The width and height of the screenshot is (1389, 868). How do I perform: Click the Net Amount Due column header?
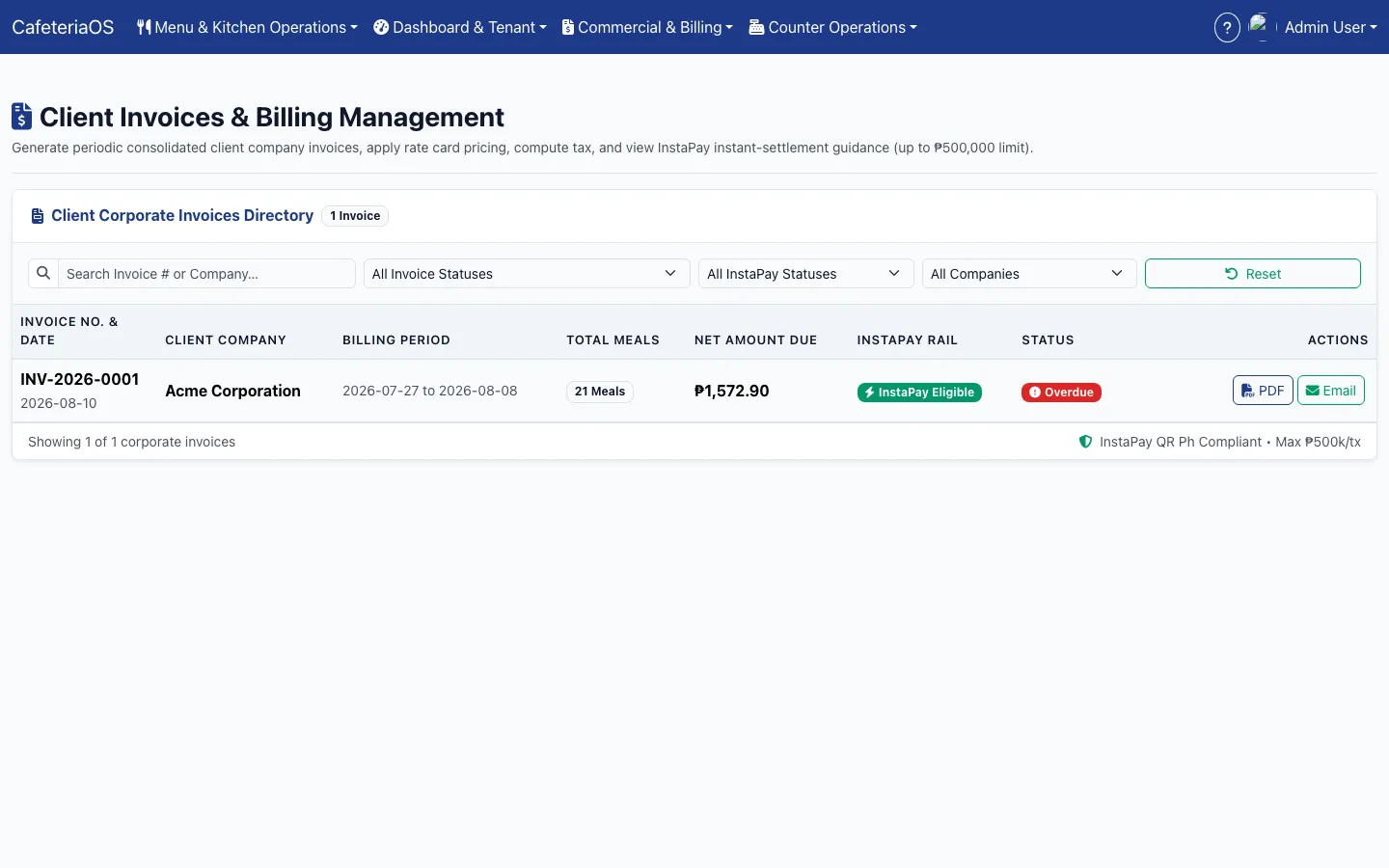(x=756, y=340)
